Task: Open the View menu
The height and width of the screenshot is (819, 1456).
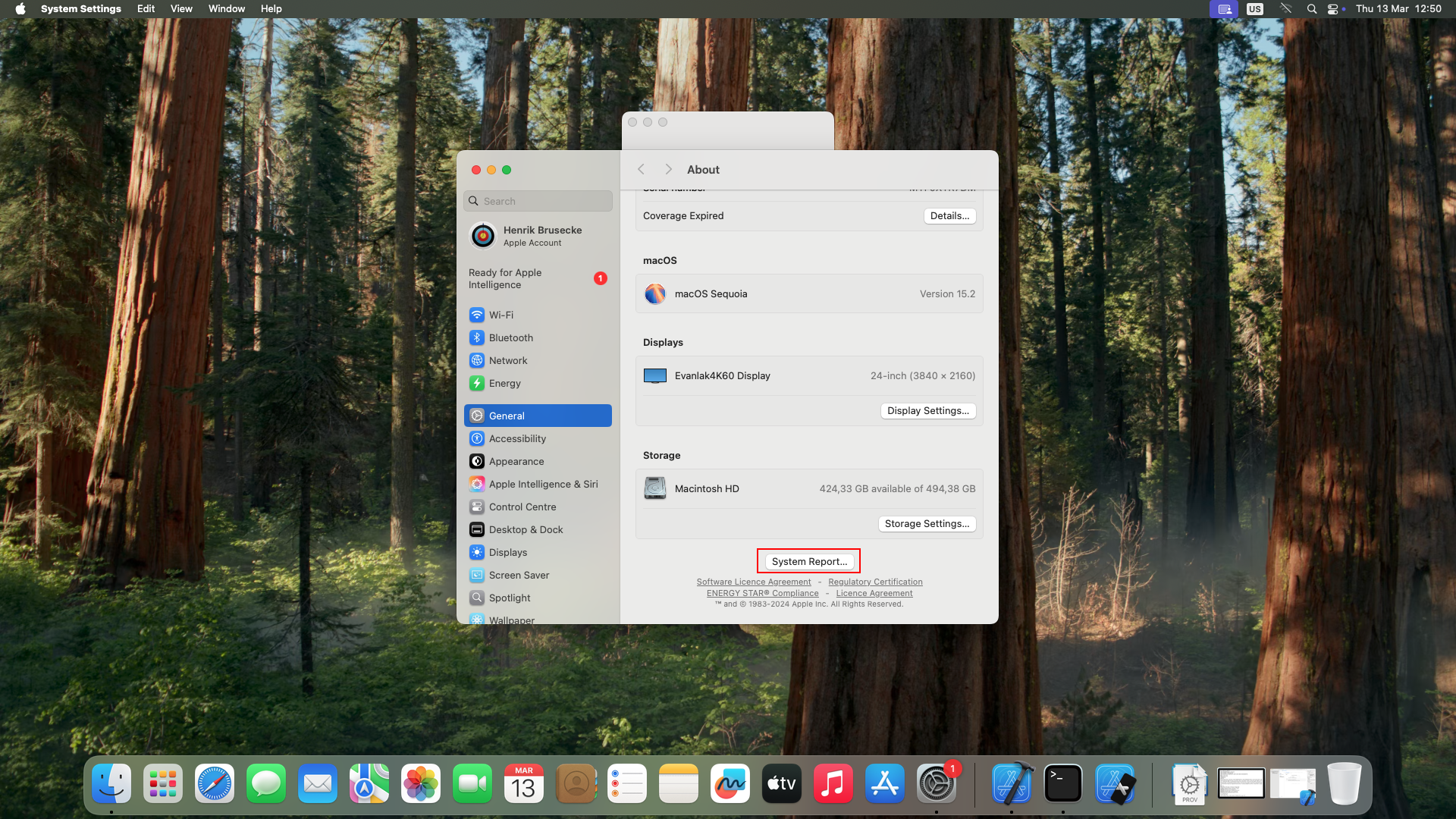Action: click(x=181, y=9)
